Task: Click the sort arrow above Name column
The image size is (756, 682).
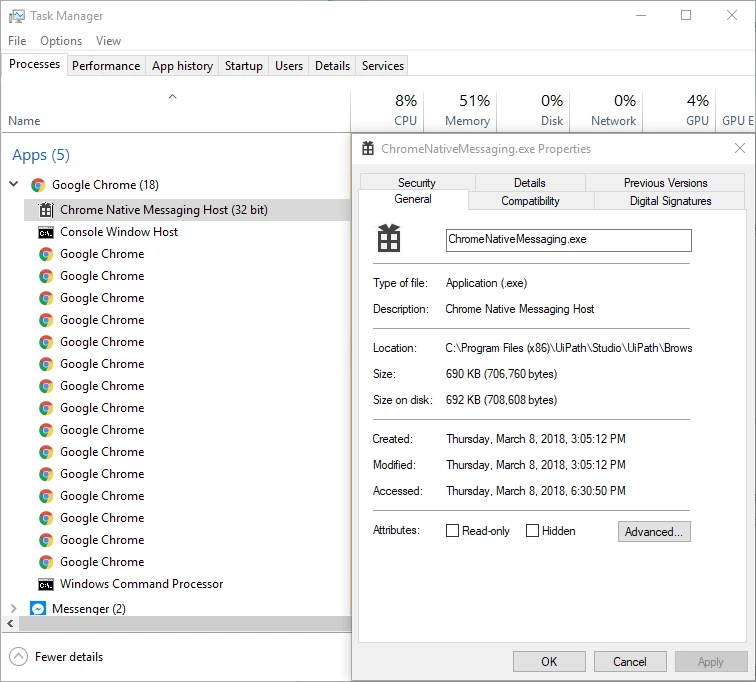Action: (x=172, y=97)
